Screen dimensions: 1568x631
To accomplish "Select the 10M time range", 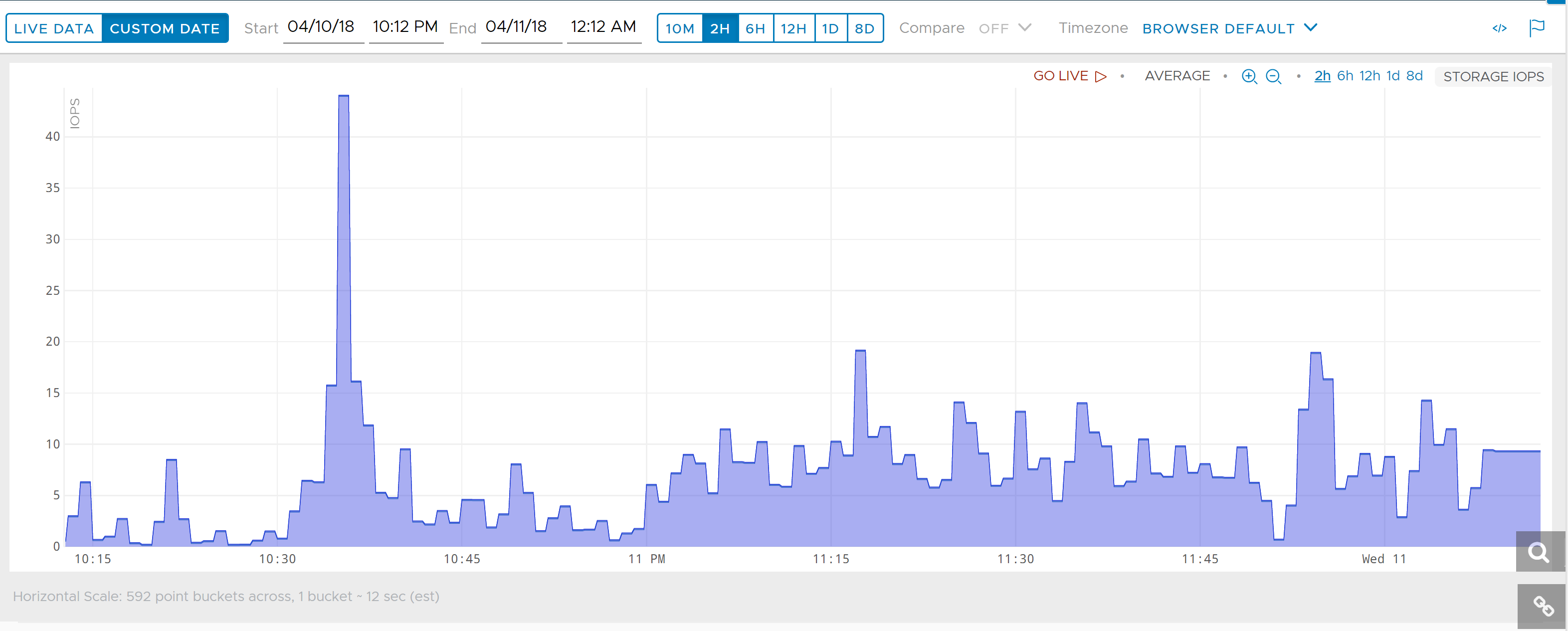I will point(680,28).
